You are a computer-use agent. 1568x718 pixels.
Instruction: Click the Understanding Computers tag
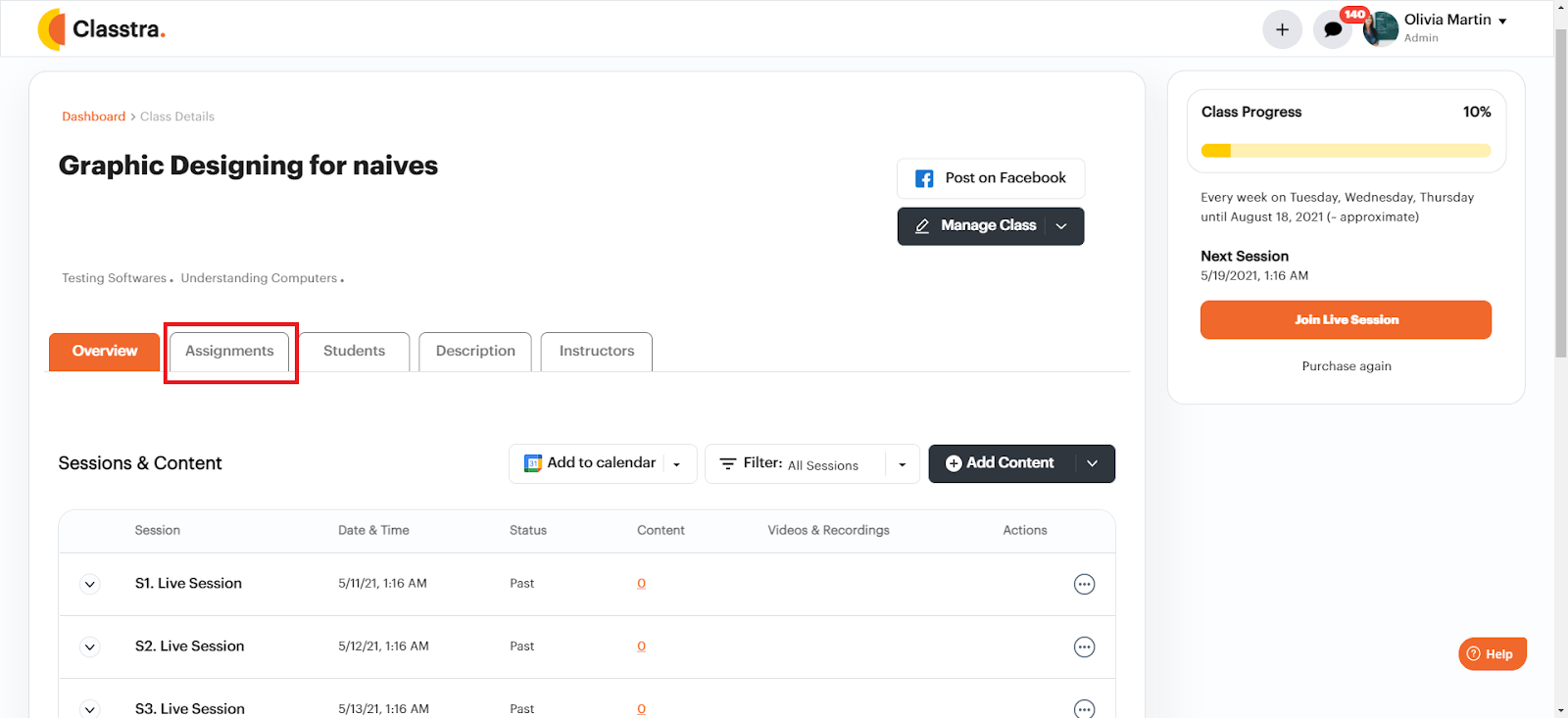coord(259,278)
